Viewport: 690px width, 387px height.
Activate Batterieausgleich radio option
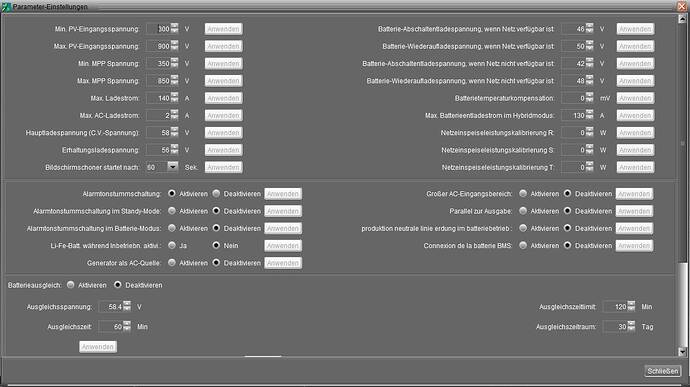tap(70, 285)
